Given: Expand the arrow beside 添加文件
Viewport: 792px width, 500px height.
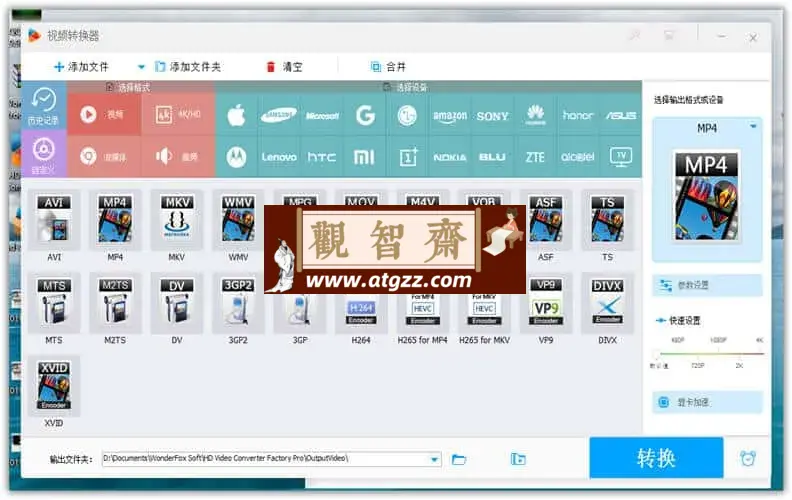Looking at the screenshot, I should (x=141, y=67).
